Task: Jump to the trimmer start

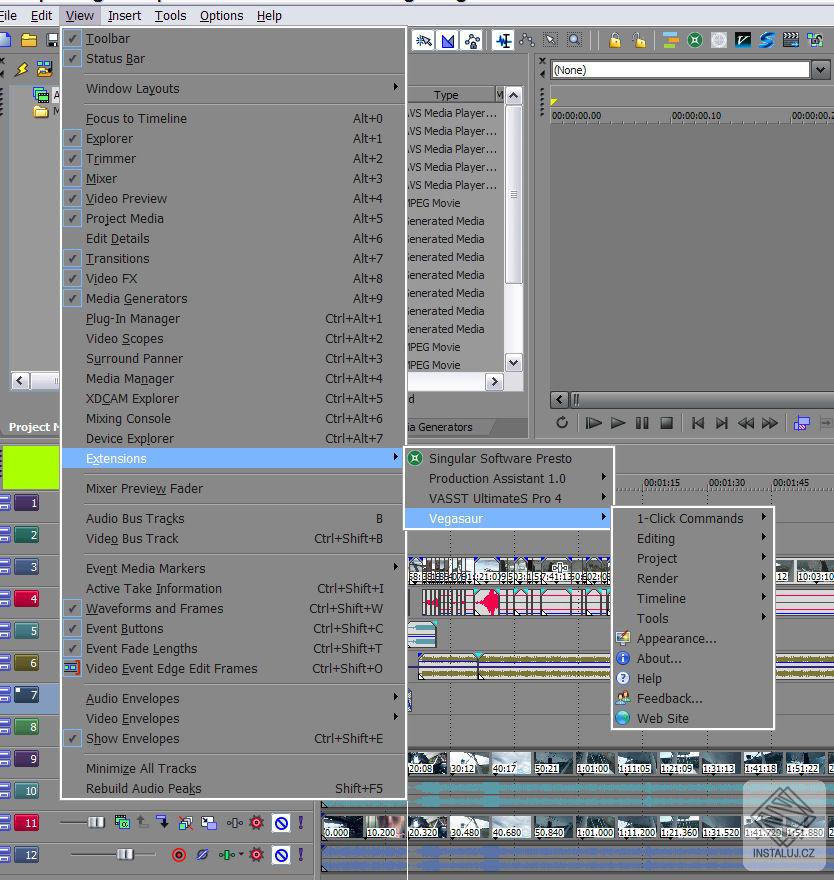Action: 698,423
